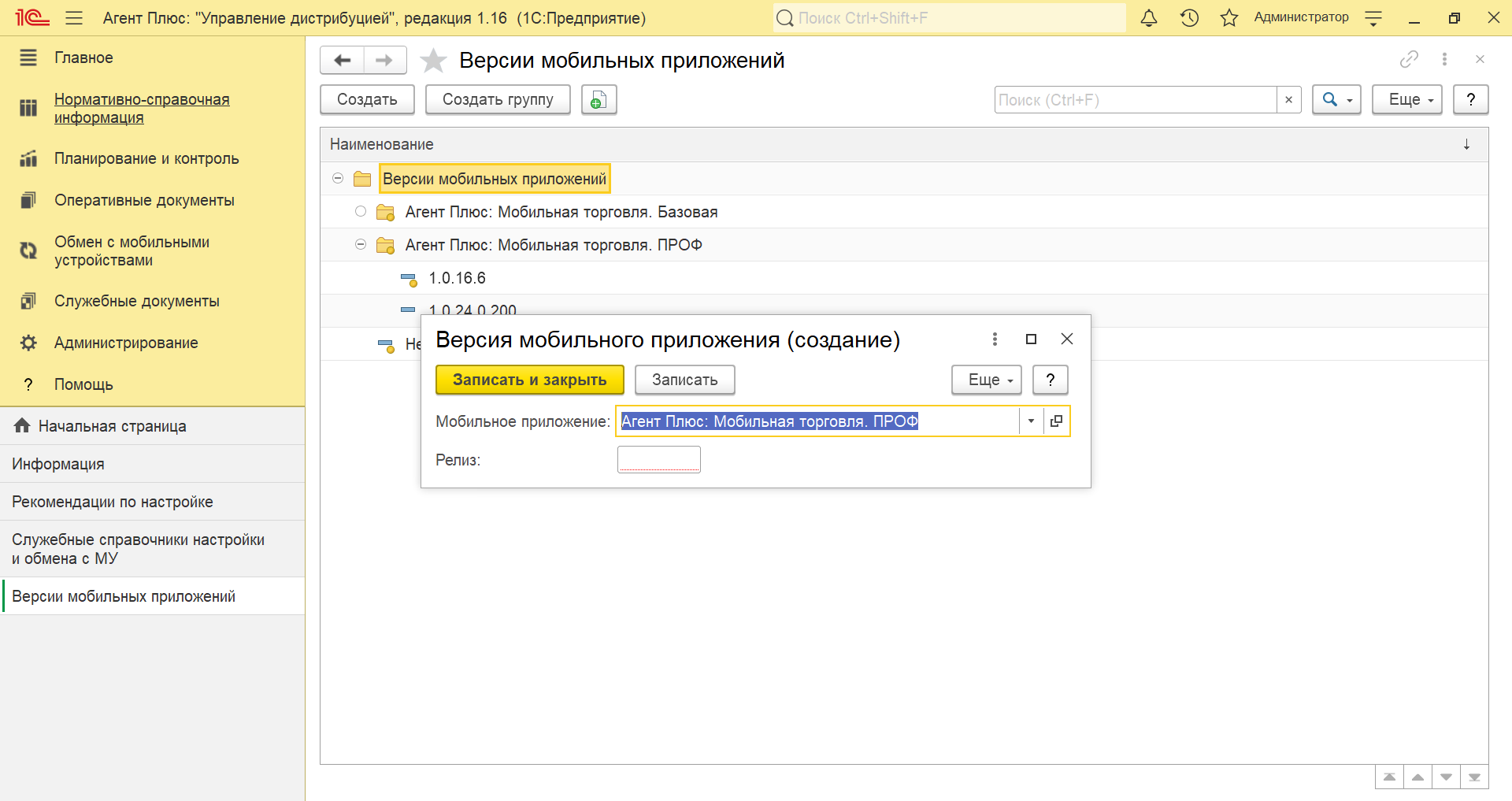Click the list Поиск (Ctrl+F) field
The width and height of the screenshot is (1512, 801).
[1136, 100]
